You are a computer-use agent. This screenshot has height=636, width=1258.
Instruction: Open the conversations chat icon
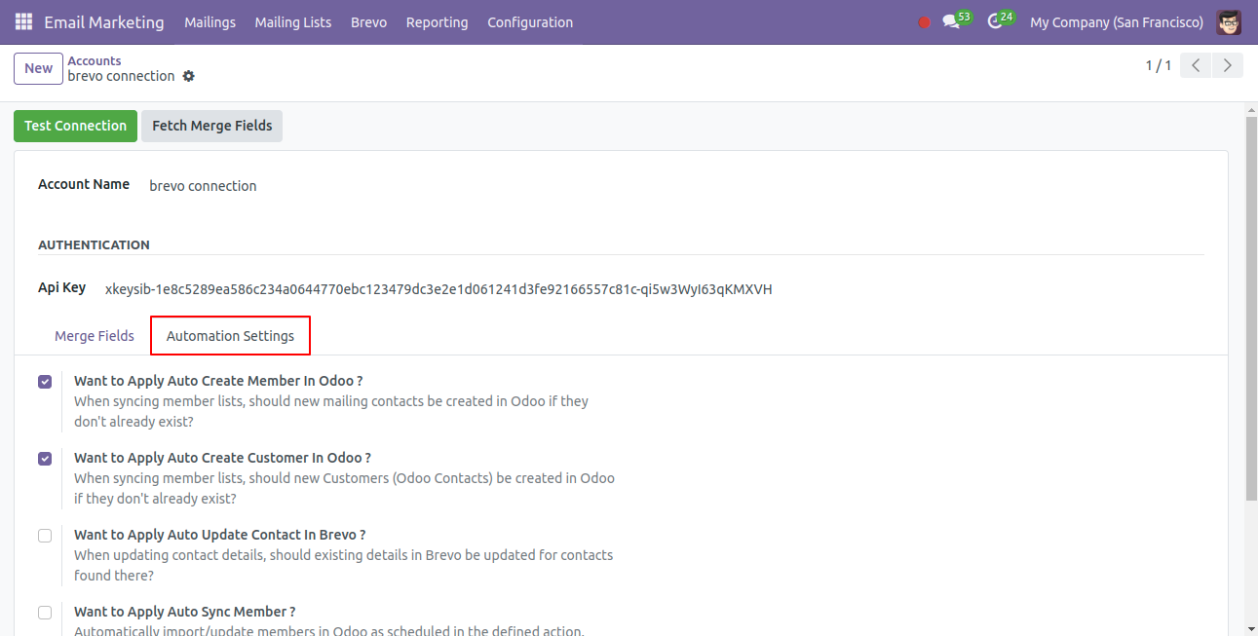tap(951, 22)
